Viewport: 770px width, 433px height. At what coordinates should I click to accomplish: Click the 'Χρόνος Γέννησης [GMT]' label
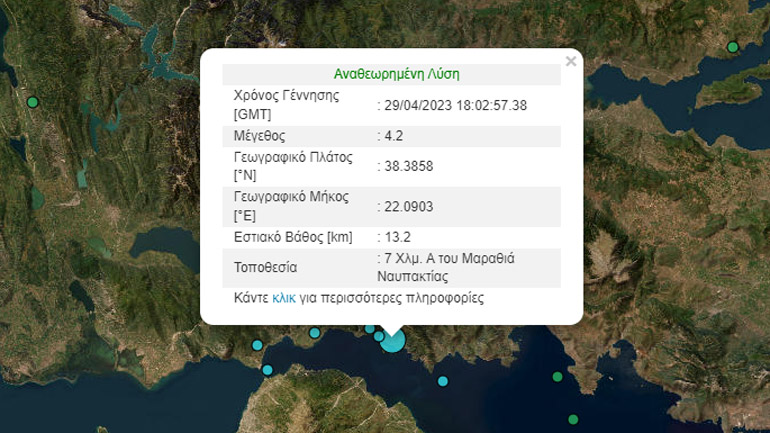(286, 105)
